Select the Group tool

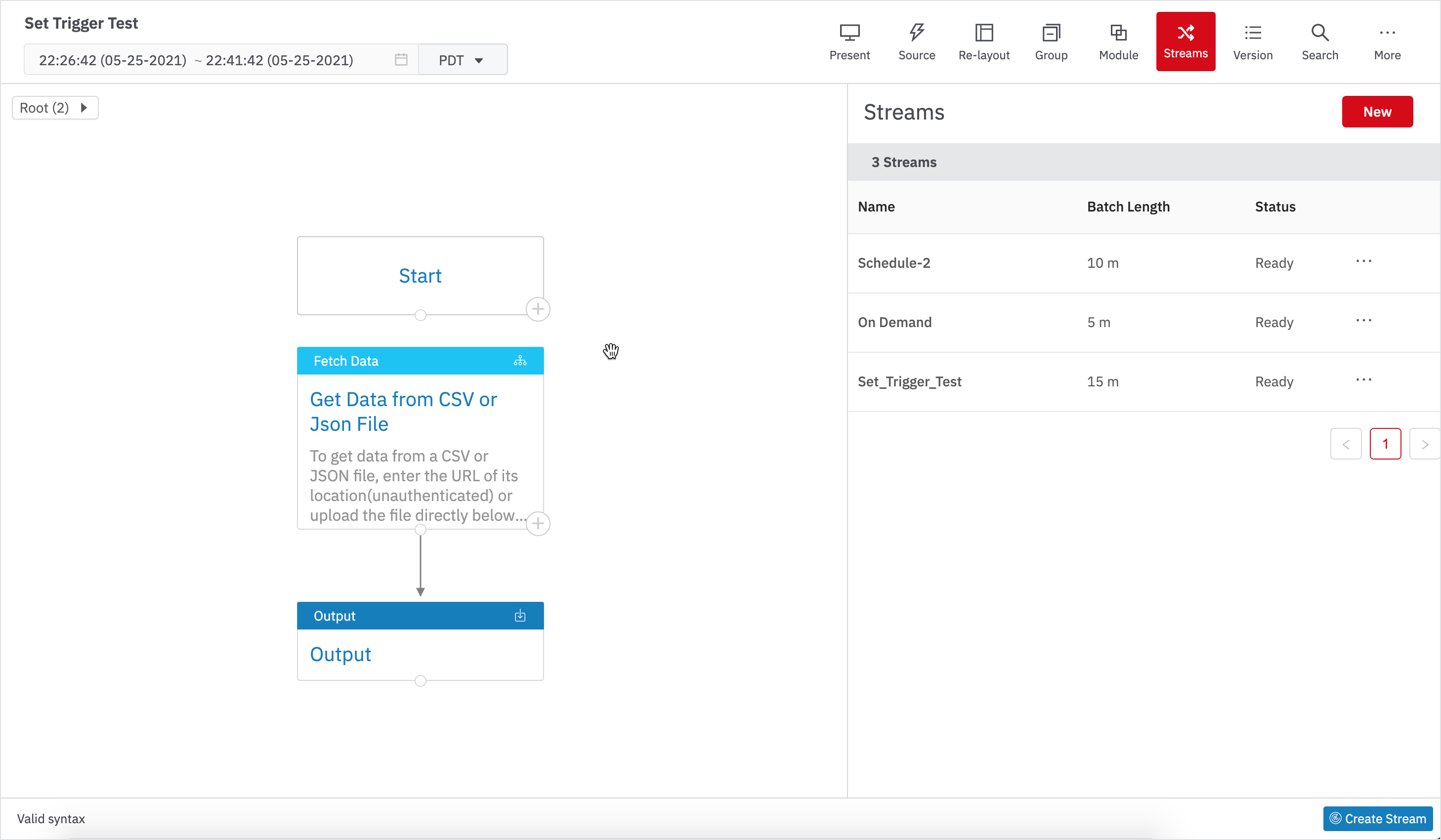coord(1051,42)
